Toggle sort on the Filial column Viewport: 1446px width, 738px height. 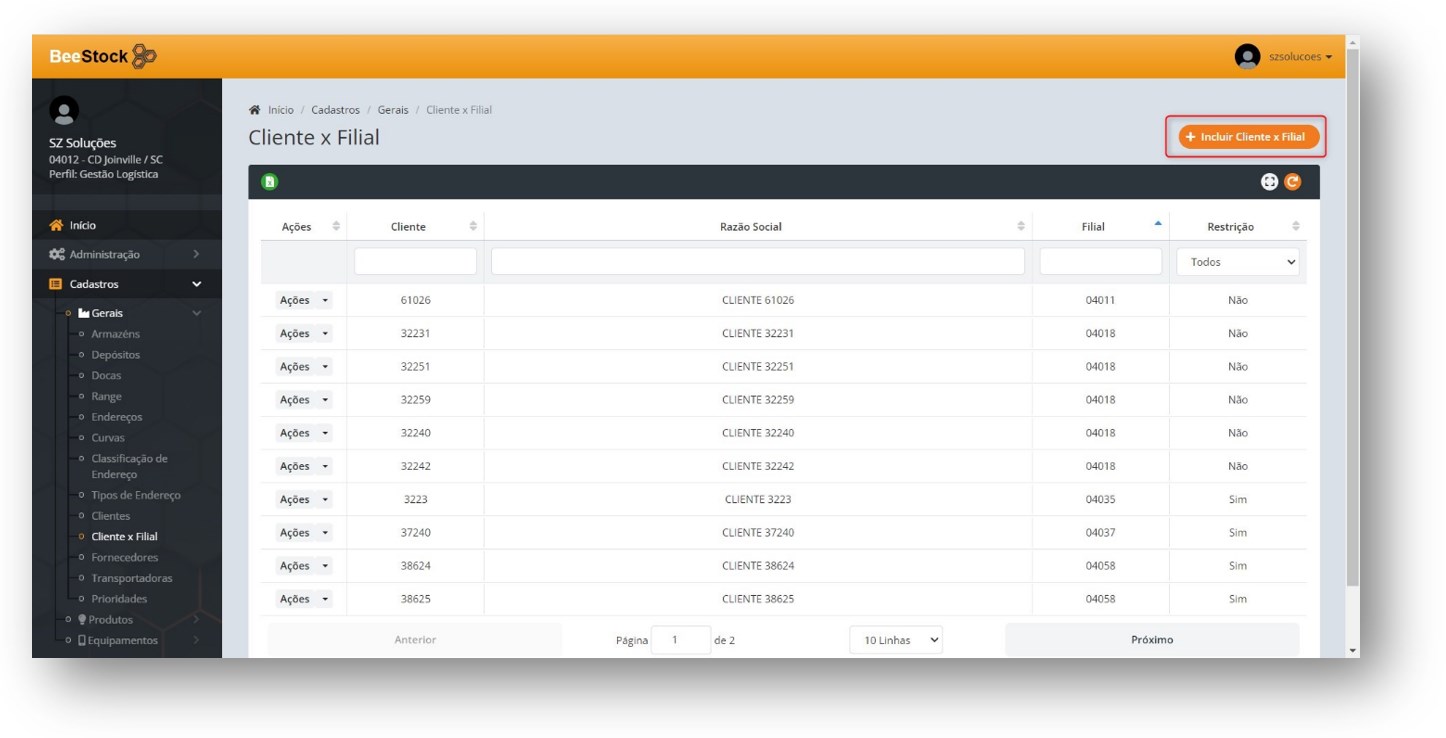[1158, 226]
